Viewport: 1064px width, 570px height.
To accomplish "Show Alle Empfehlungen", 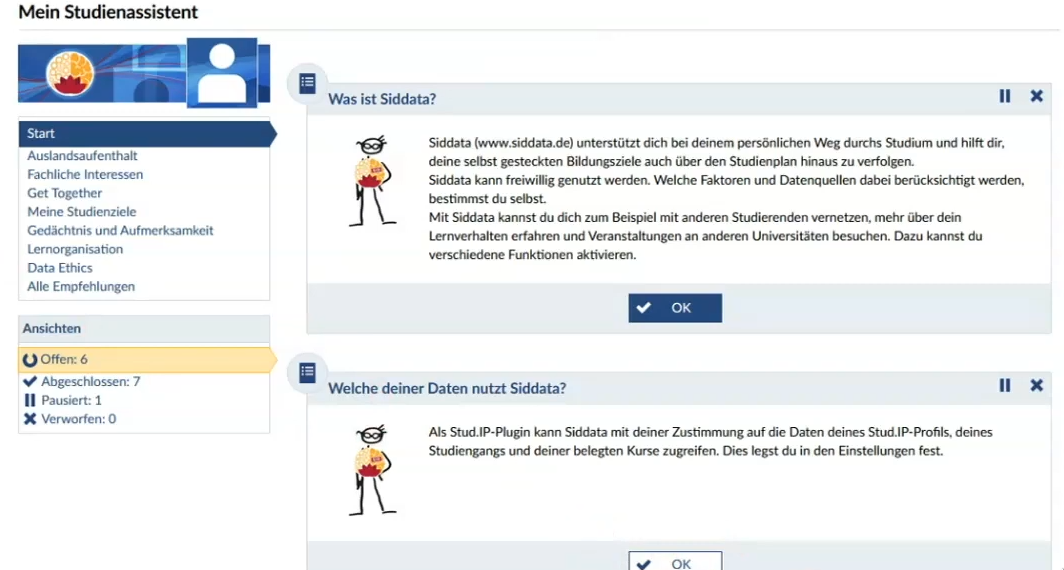I will 81,286.
